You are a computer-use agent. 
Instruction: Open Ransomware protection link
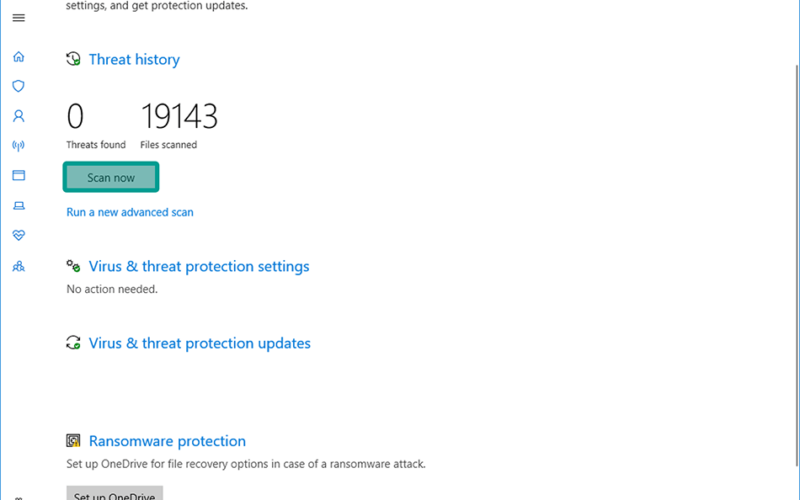(x=167, y=441)
